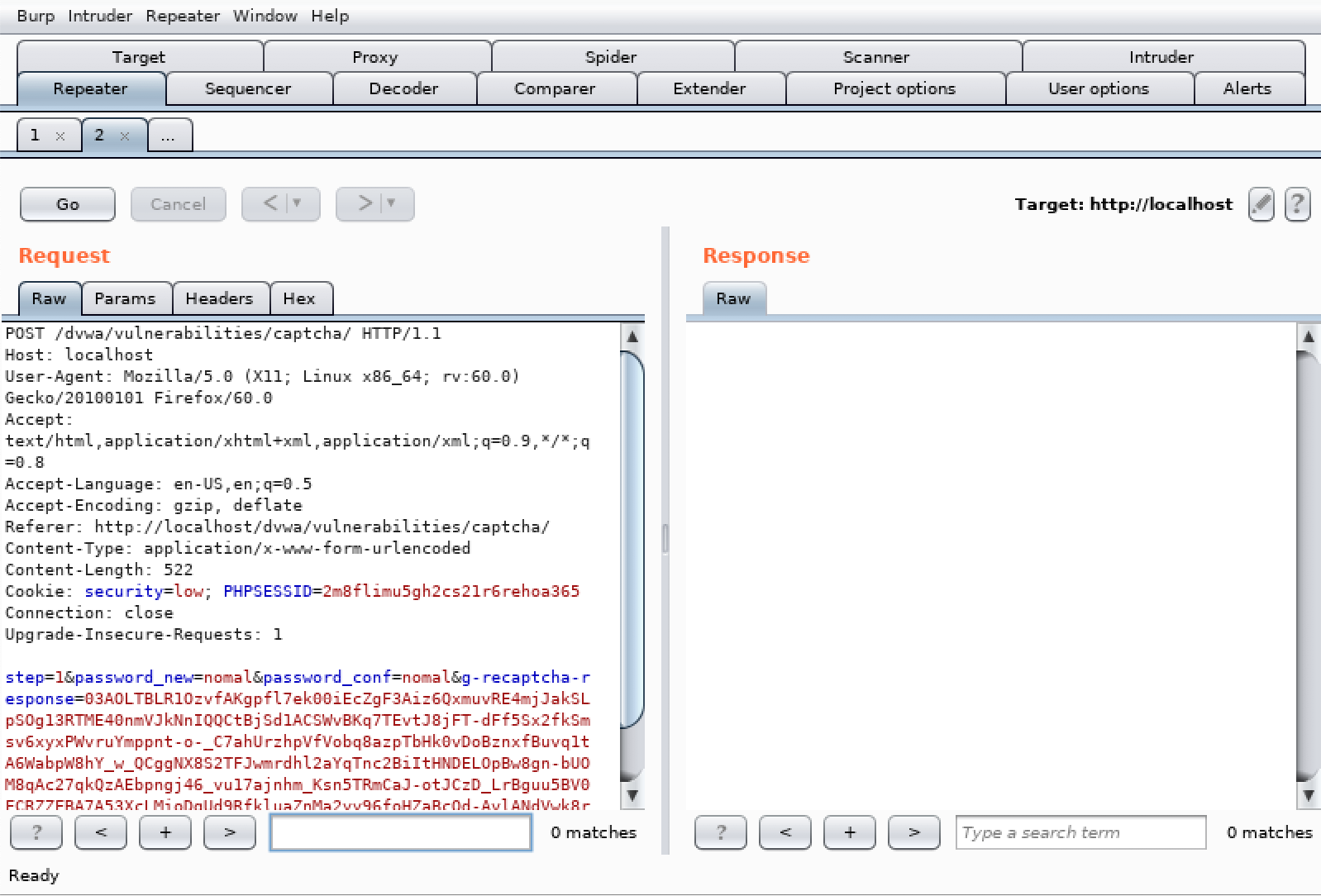Screen dimensions: 1321x896
Task: Switch to the Intruder tool tab
Action: point(1161,56)
